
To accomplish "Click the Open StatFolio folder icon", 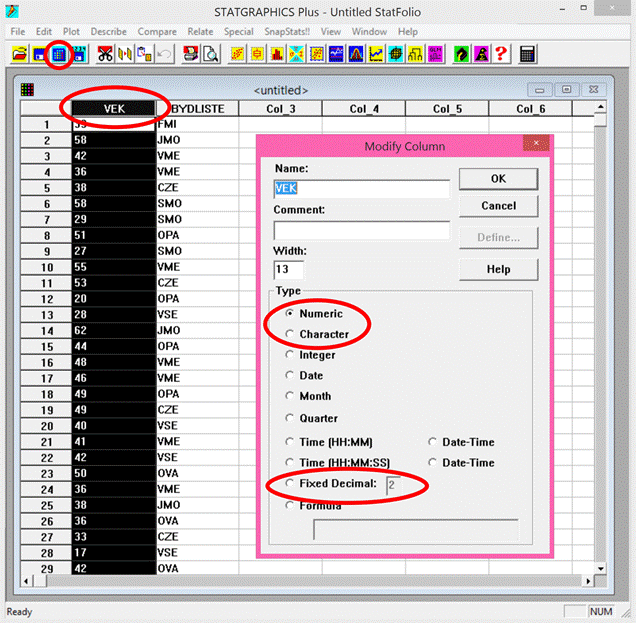I will point(19,54).
